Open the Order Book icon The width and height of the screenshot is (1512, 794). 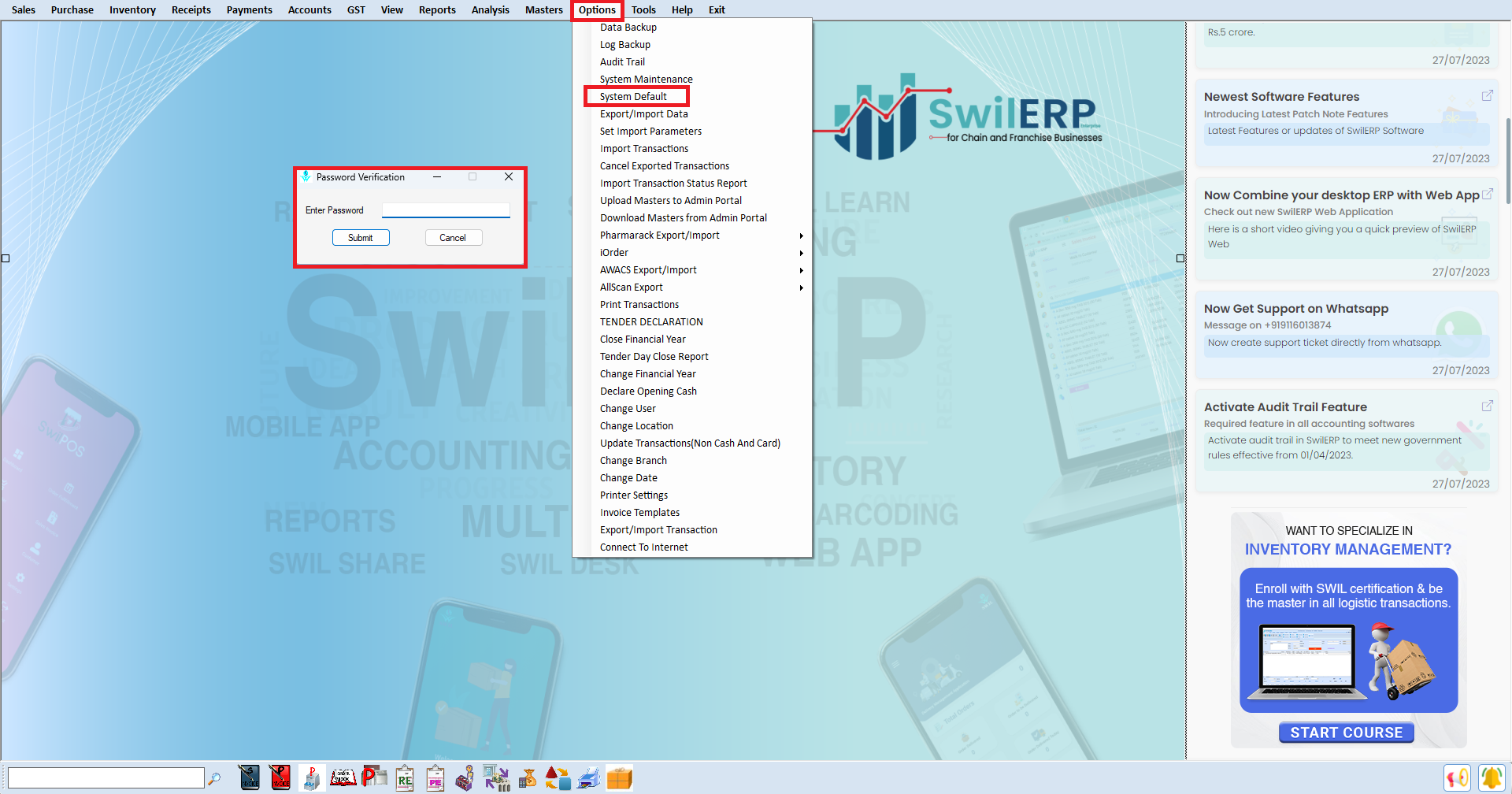(x=343, y=777)
